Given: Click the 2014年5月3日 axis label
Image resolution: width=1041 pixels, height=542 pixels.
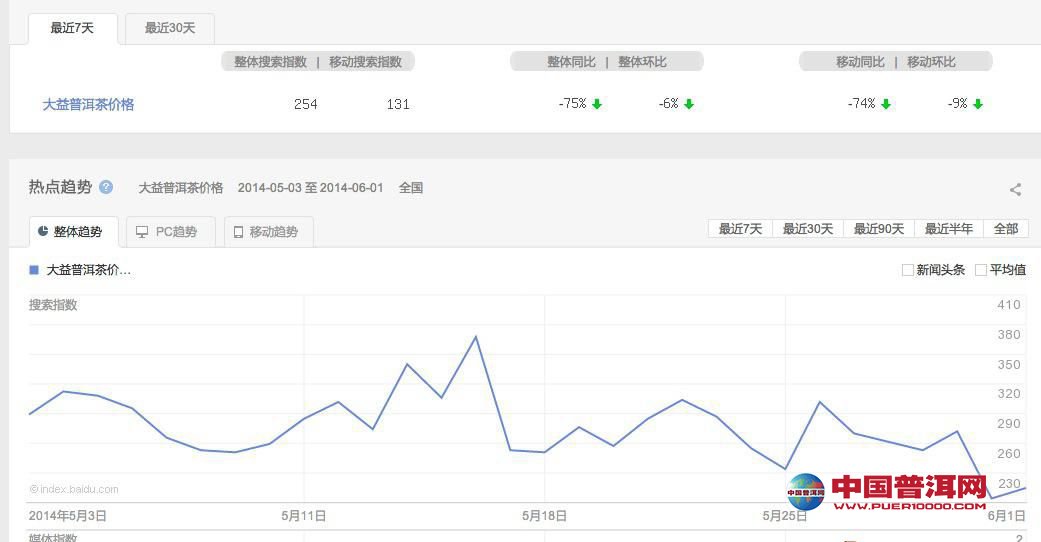Looking at the screenshot, I should tap(68, 516).
